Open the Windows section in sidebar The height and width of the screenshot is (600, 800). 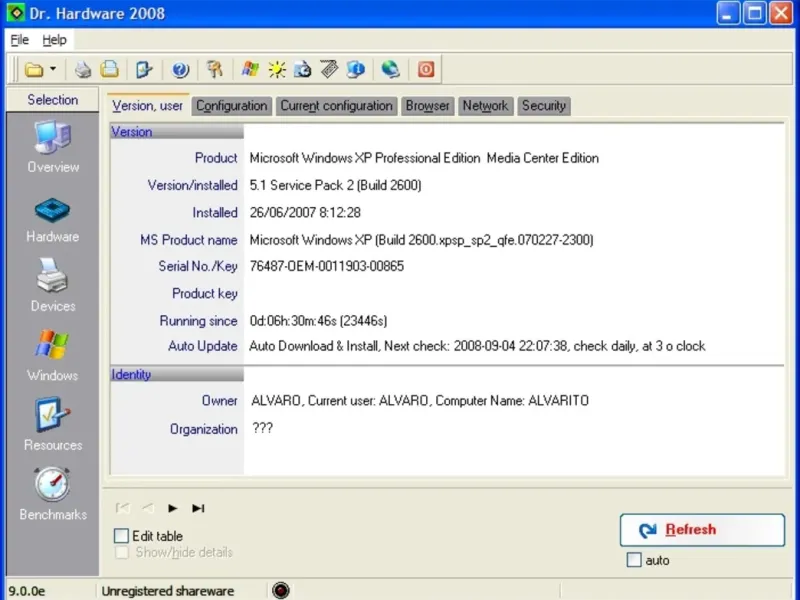tap(53, 356)
